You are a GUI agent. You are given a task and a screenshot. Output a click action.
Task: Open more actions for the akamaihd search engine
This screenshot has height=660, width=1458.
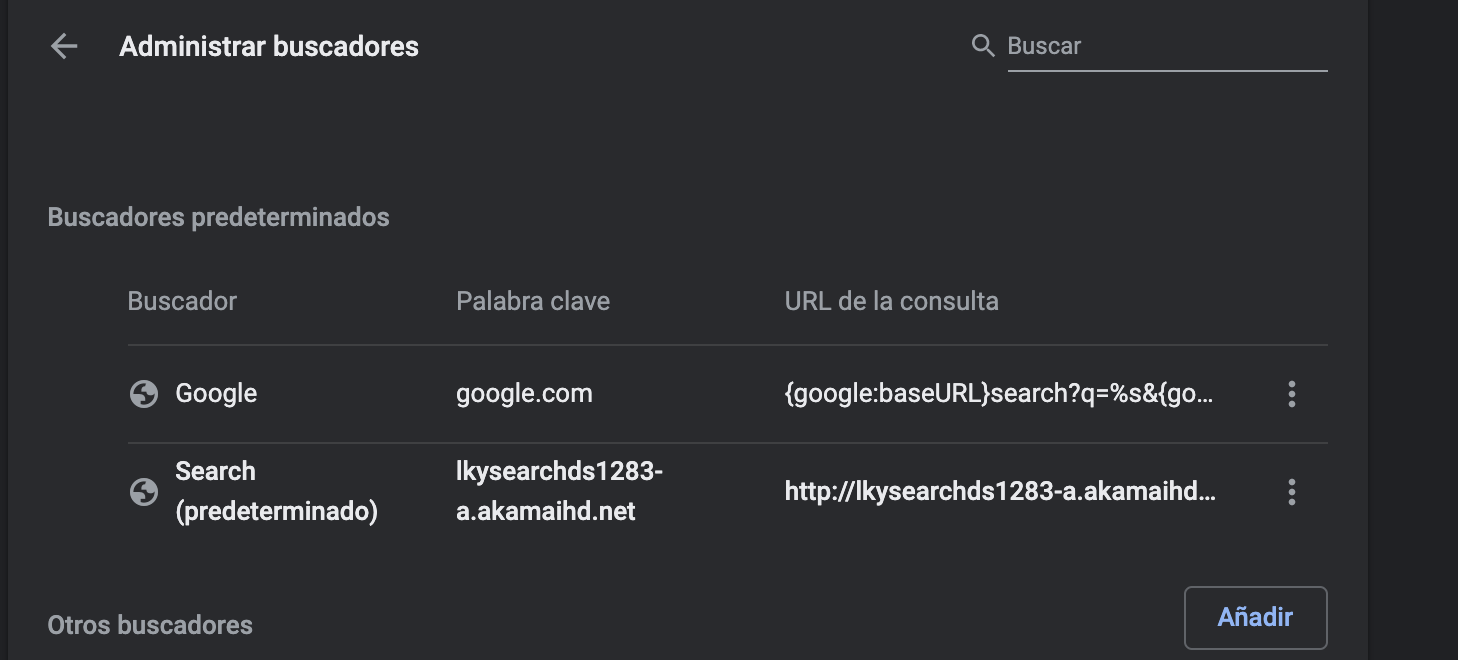[x=1291, y=492]
